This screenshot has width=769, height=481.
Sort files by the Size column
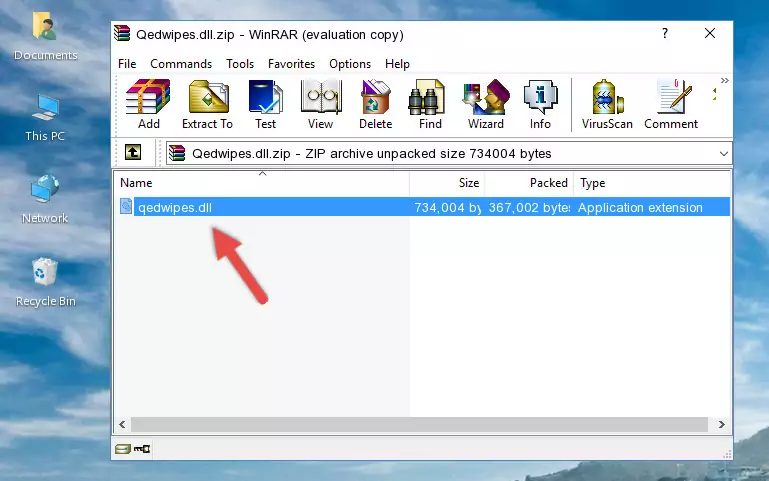coord(447,183)
